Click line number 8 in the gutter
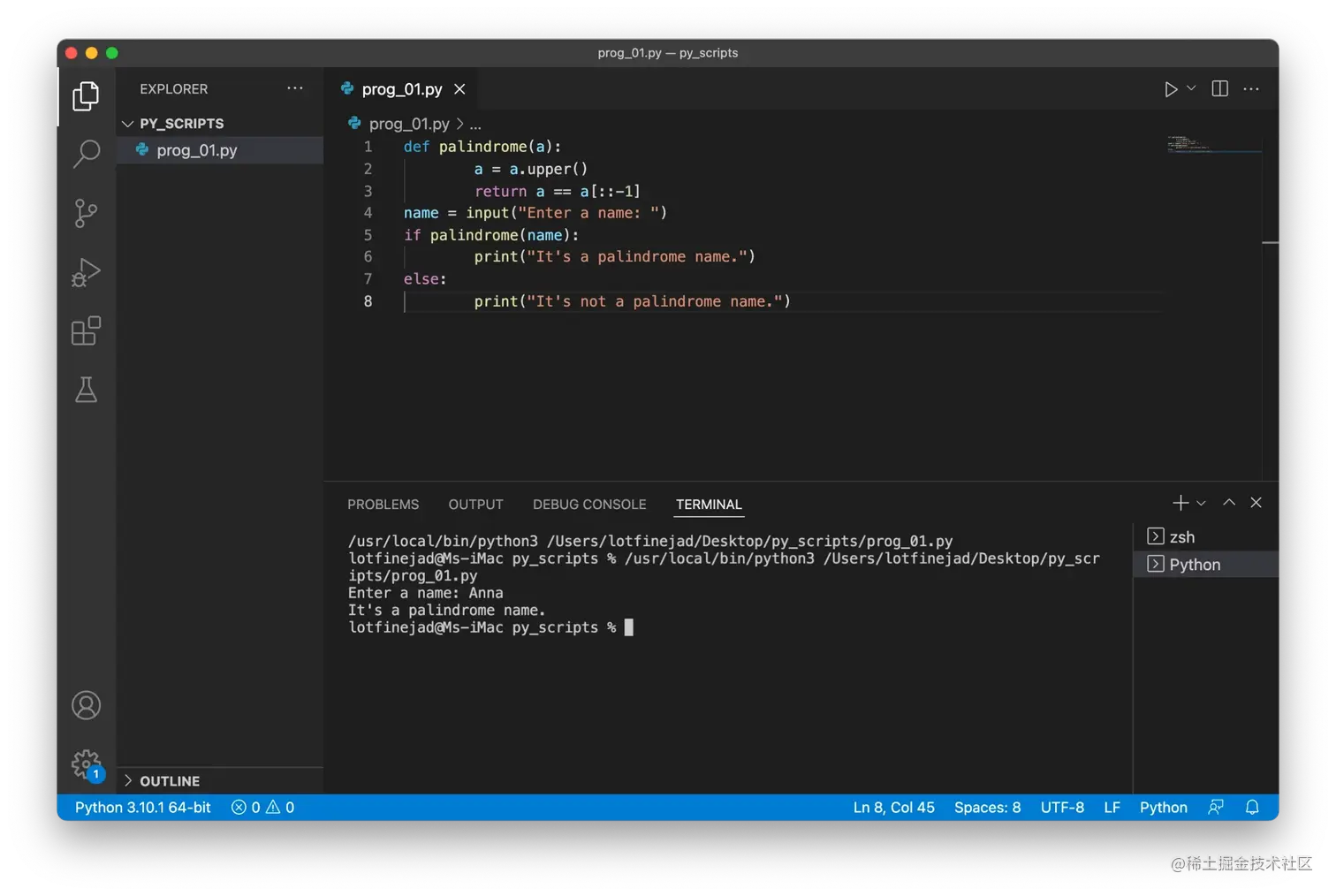The width and height of the screenshot is (1336, 896). pos(368,301)
